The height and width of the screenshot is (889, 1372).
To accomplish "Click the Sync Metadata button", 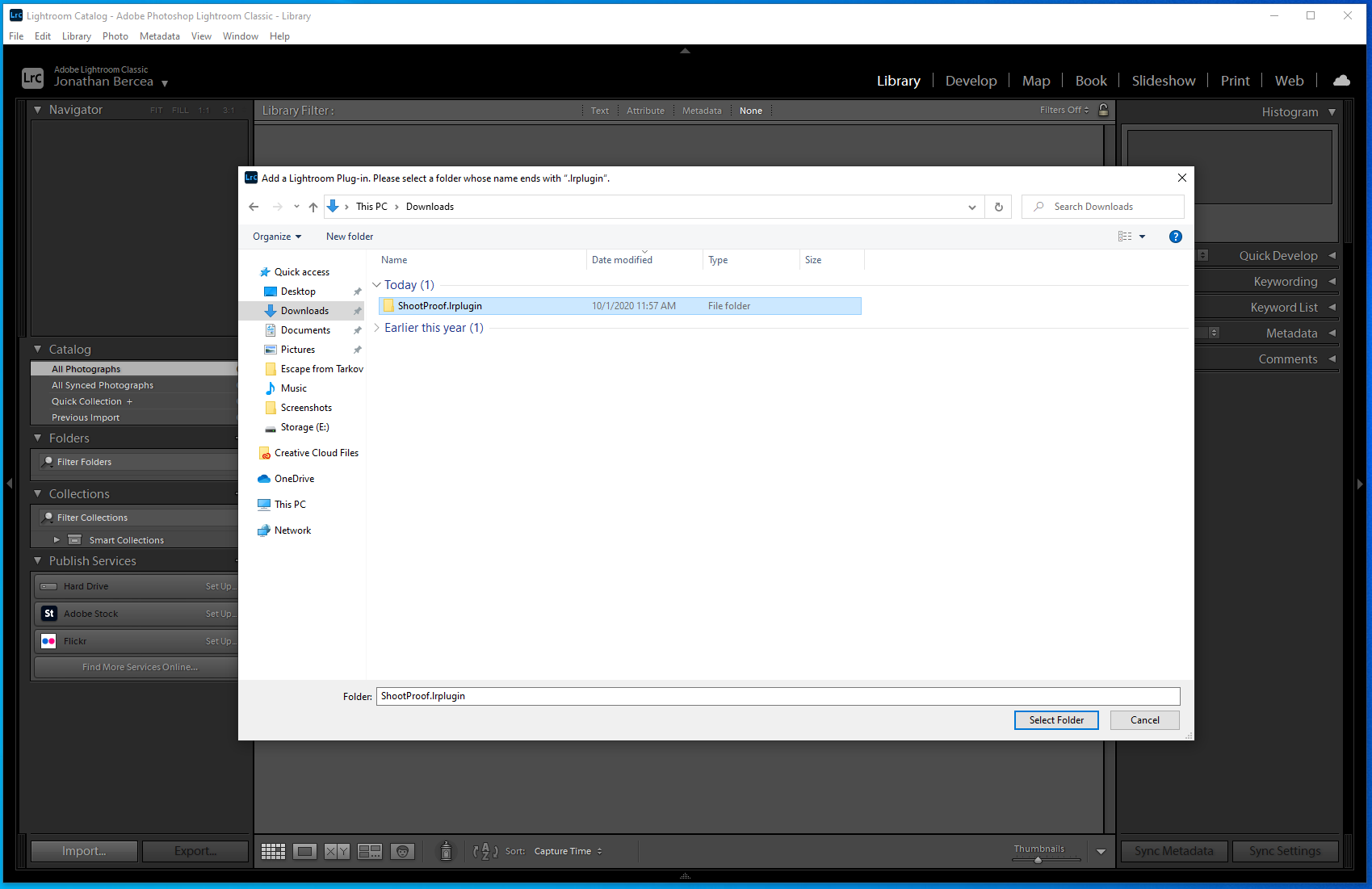I will coord(1173,851).
